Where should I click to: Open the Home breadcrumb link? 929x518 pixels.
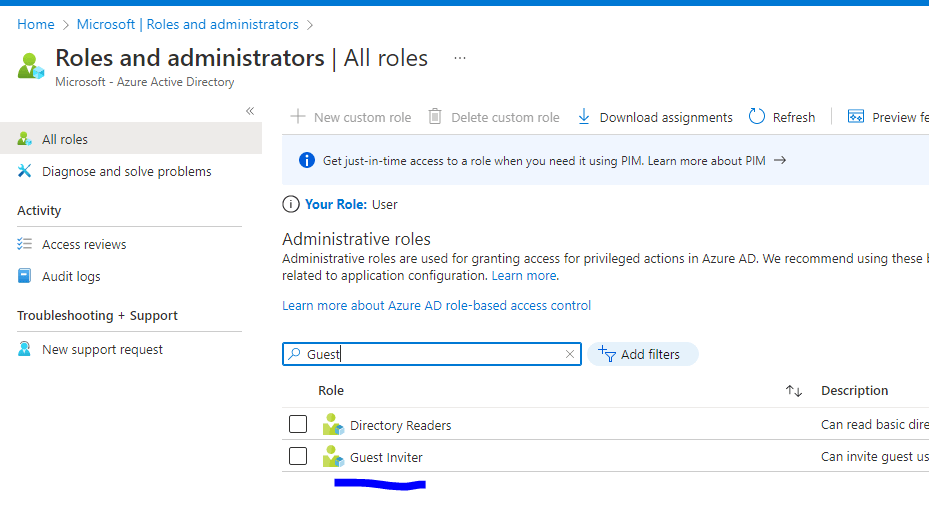[36, 24]
